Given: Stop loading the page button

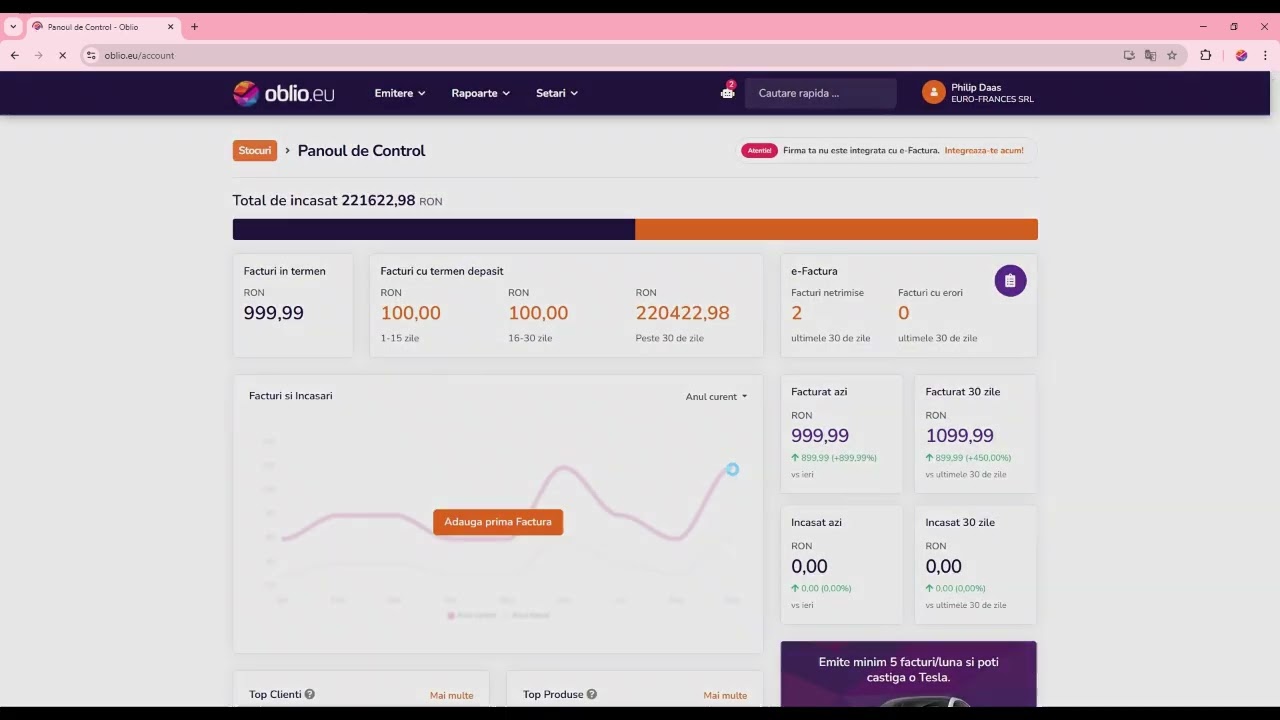Looking at the screenshot, I should click(x=62, y=55).
